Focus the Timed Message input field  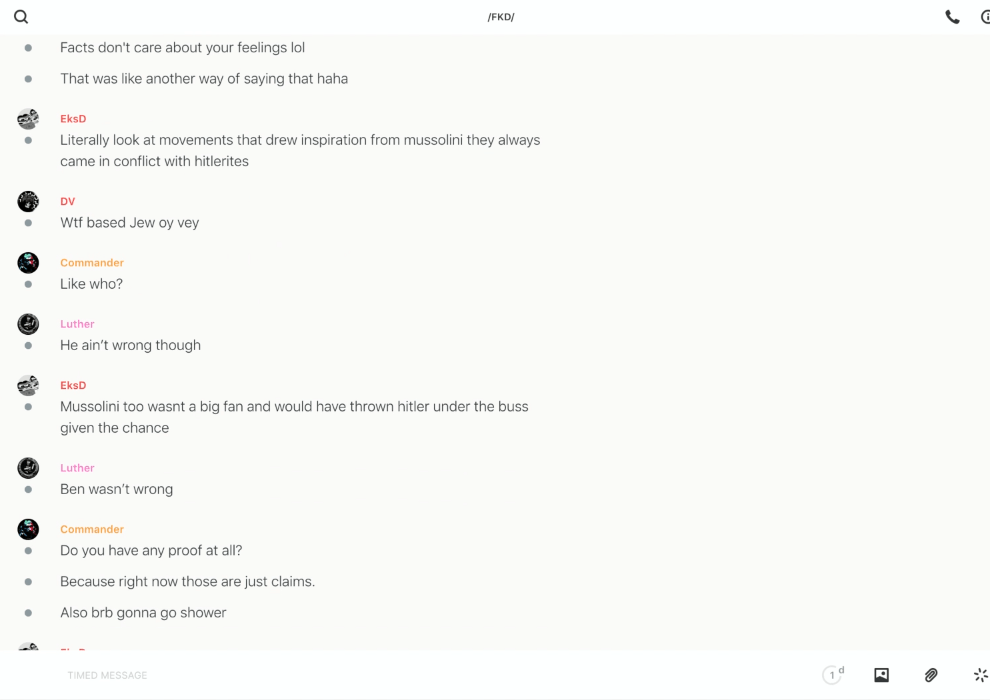point(400,675)
